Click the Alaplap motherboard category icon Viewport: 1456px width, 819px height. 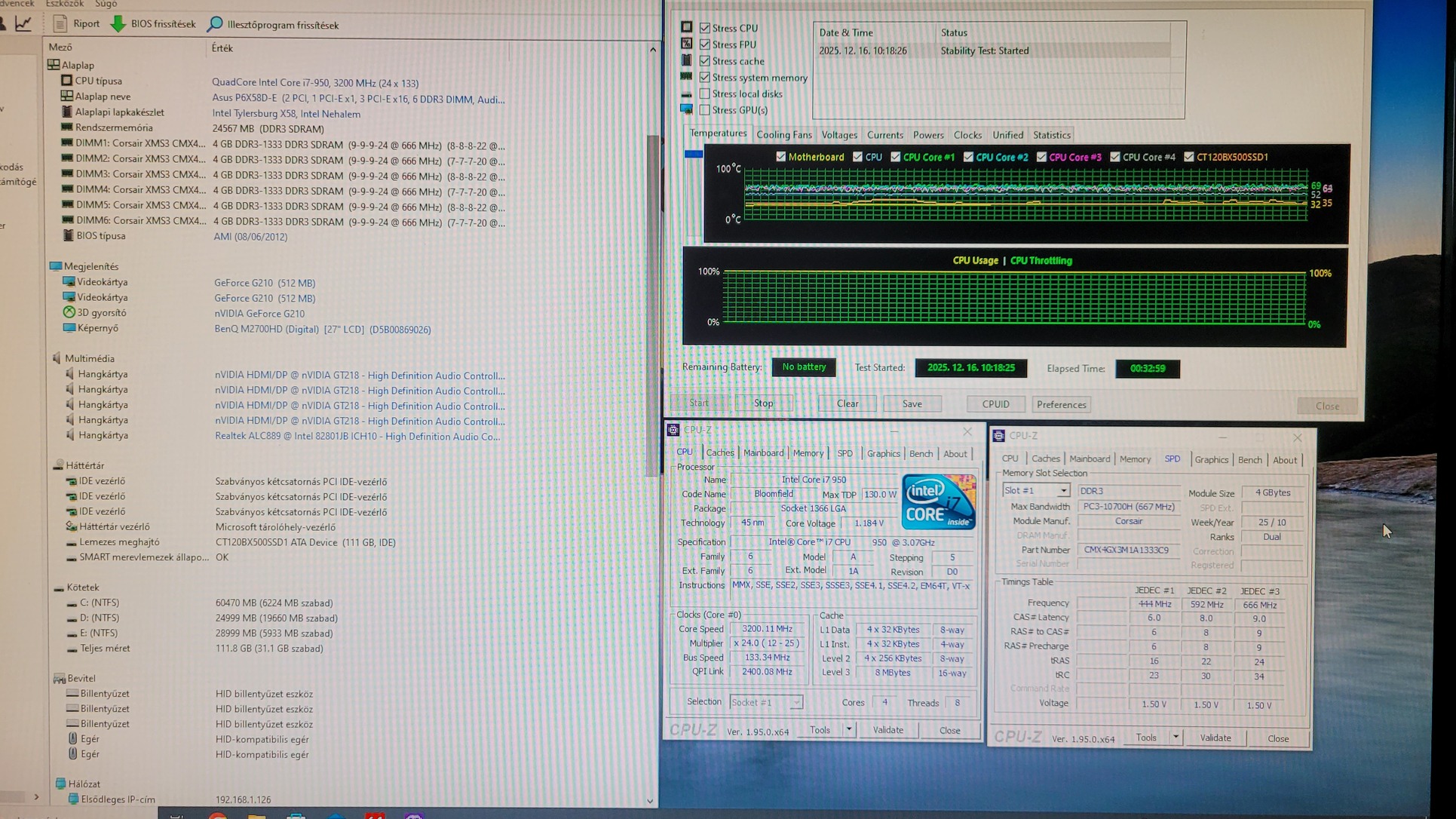pyautogui.click(x=54, y=65)
